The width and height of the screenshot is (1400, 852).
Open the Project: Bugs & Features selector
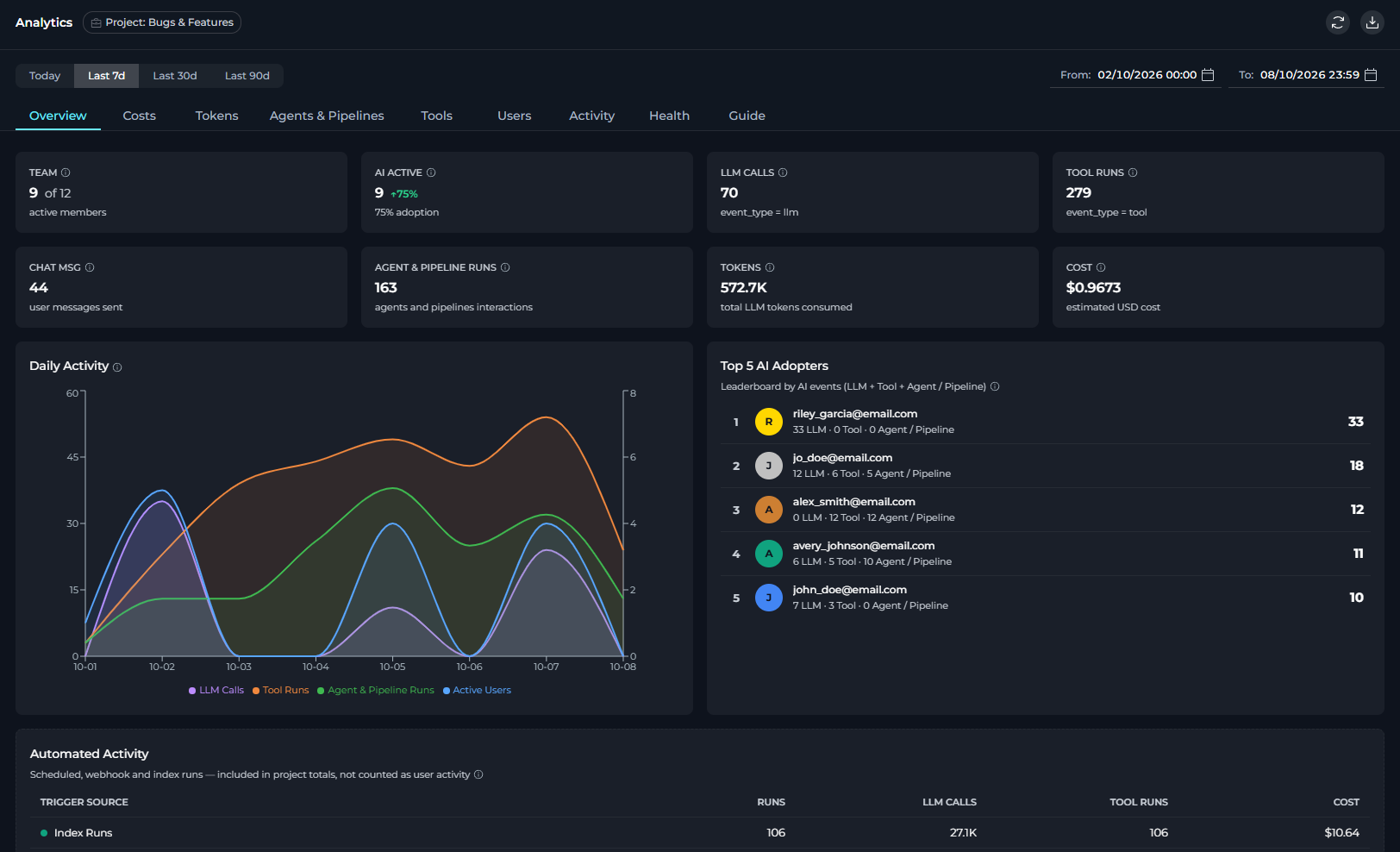[x=162, y=22]
